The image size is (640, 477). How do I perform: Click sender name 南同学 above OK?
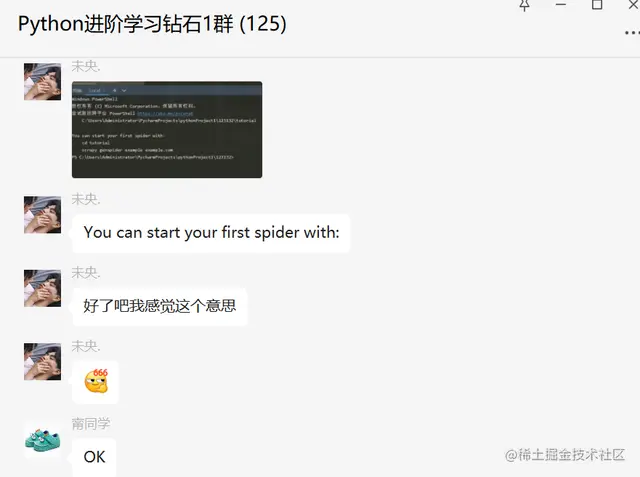coord(91,424)
